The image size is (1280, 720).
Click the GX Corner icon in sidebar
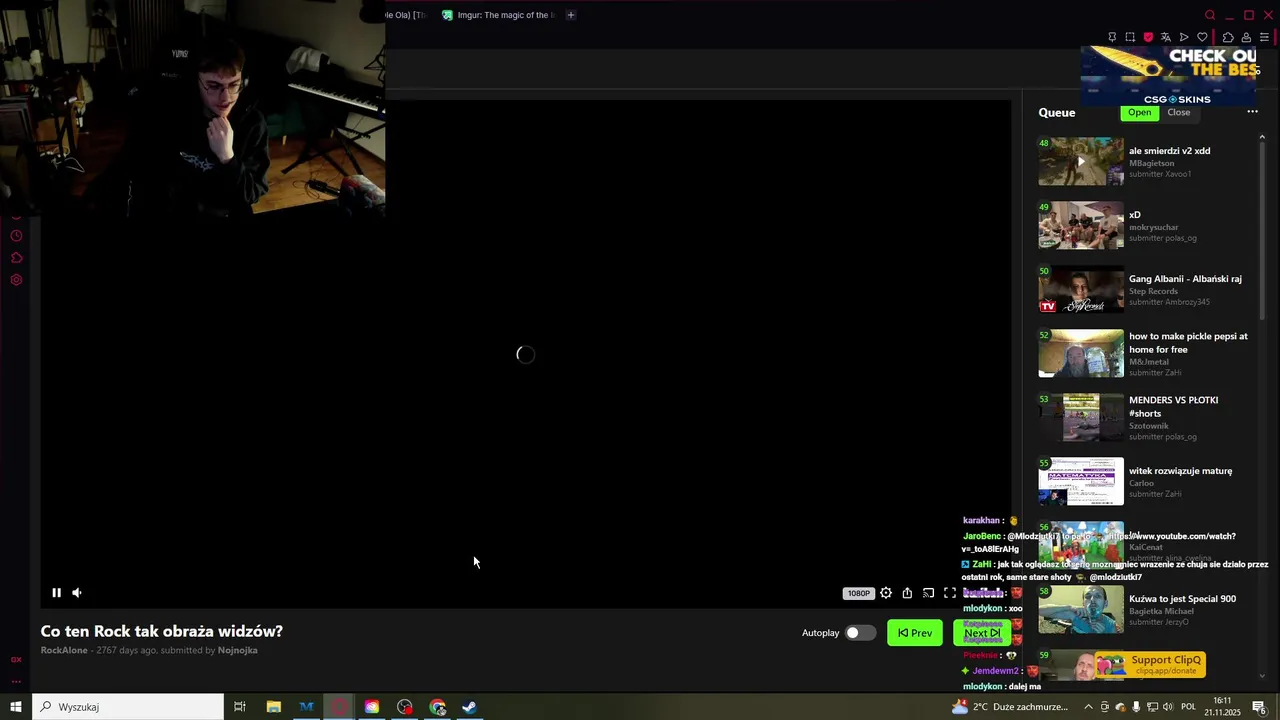[x=16, y=660]
